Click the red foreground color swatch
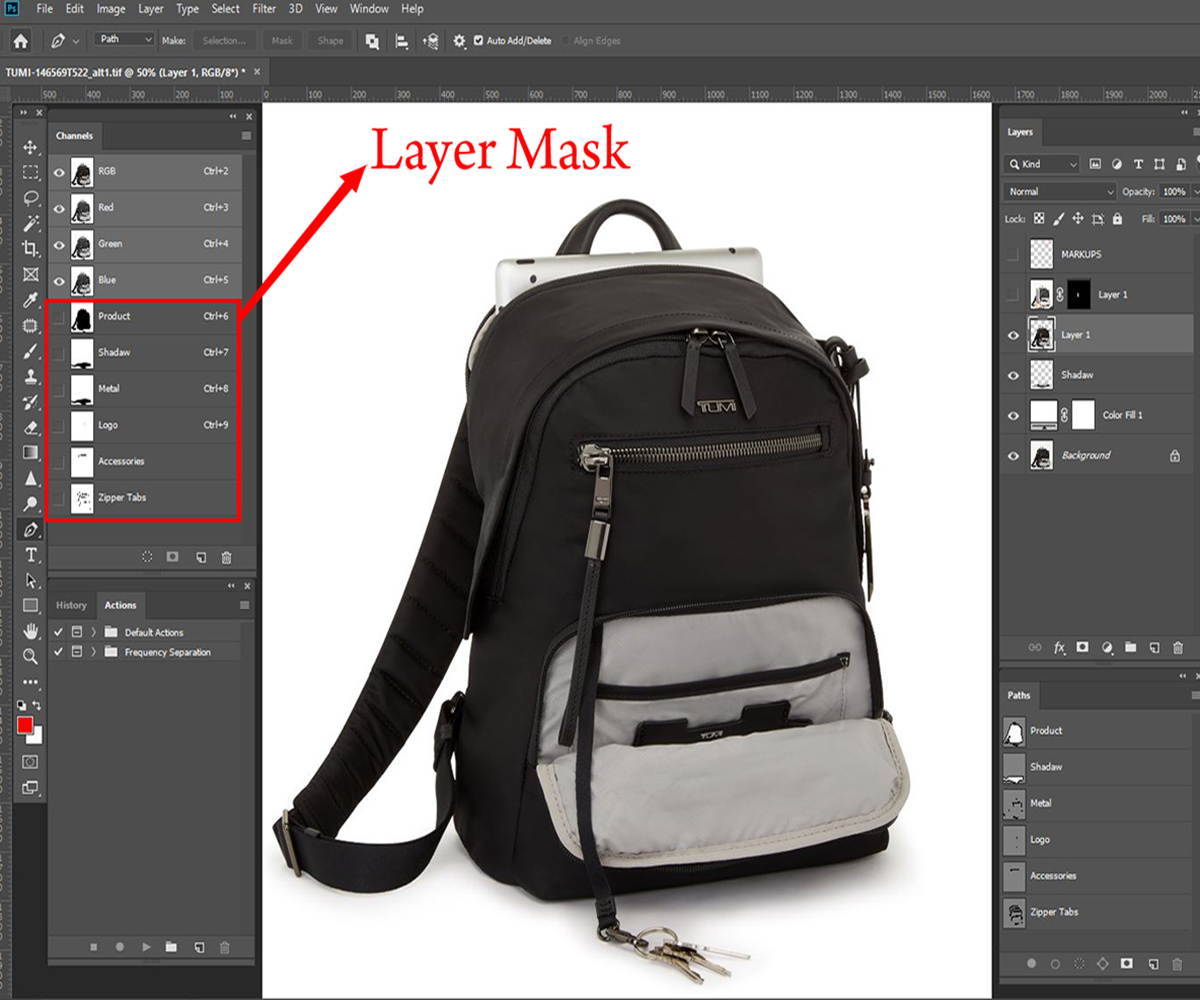 pyautogui.click(x=23, y=725)
